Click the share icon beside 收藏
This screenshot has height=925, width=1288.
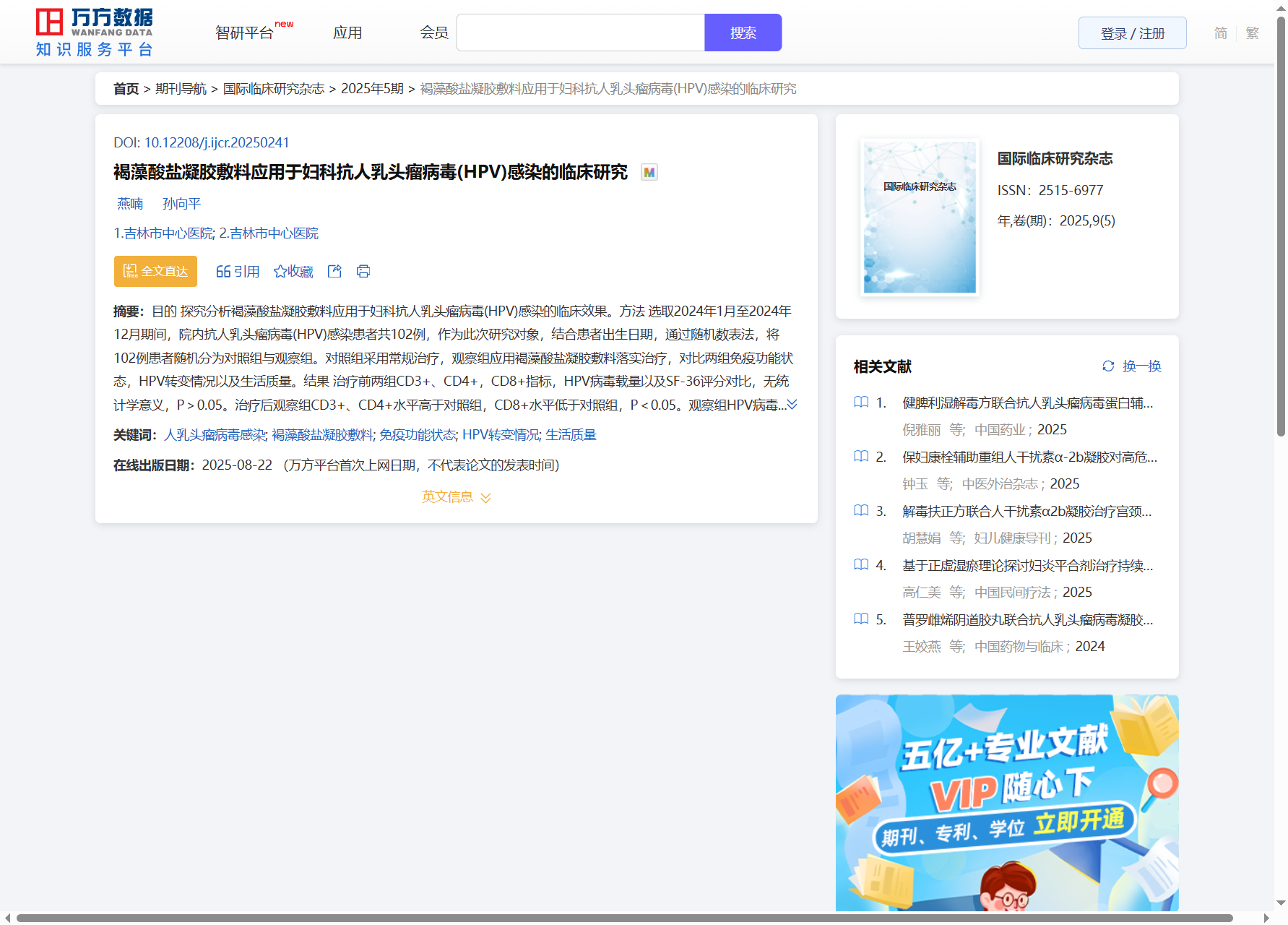click(334, 272)
